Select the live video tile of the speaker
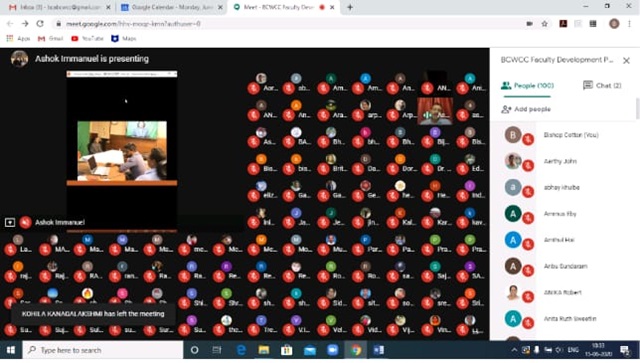 [x=435, y=111]
